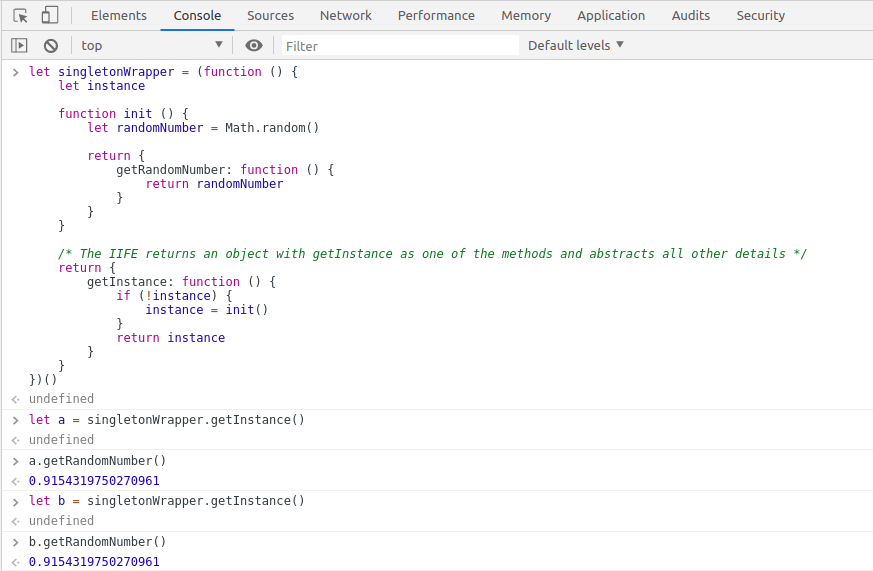The image size is (873, 571).
Task: Click 'undefined' result after let a statement
Action: pyautogui.click(x=61, y=440)
